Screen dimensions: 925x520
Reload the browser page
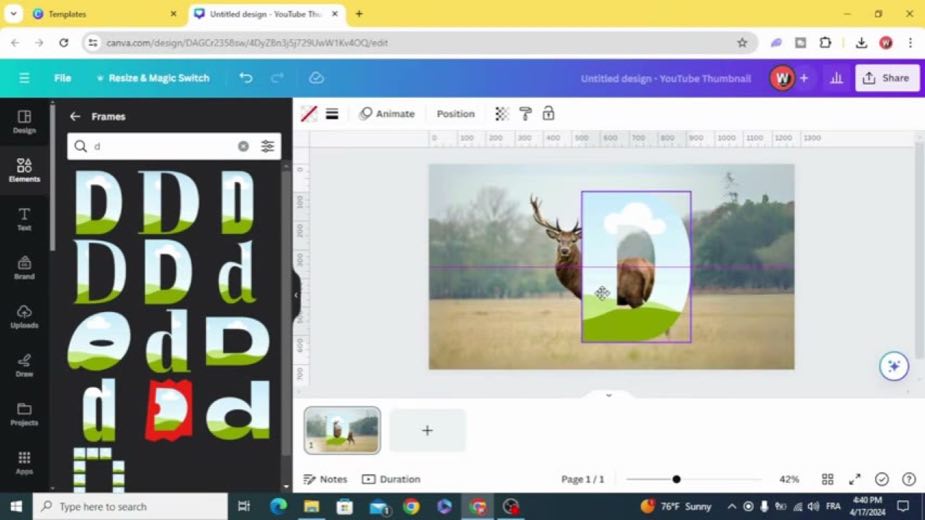(x=64, y=42)
